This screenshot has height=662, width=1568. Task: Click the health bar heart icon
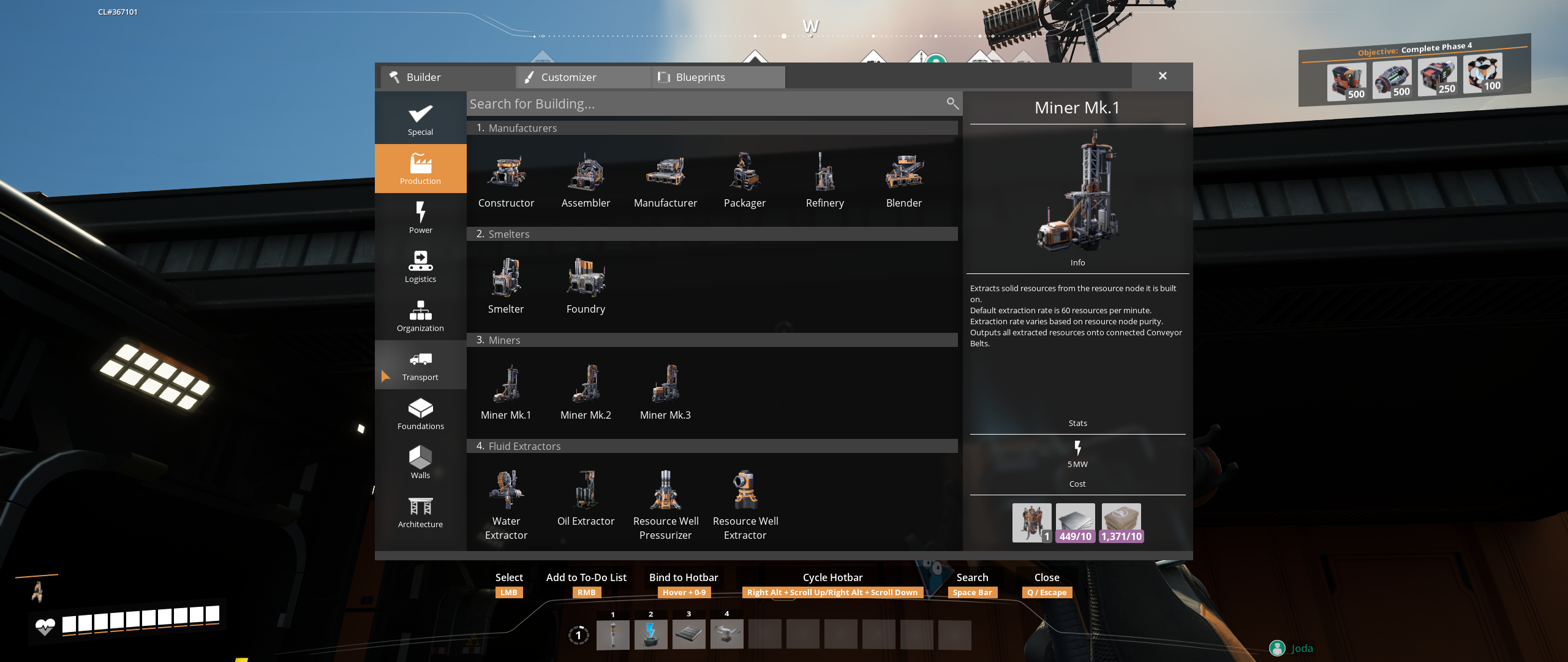pyautogui.click(x=45, y=626)
